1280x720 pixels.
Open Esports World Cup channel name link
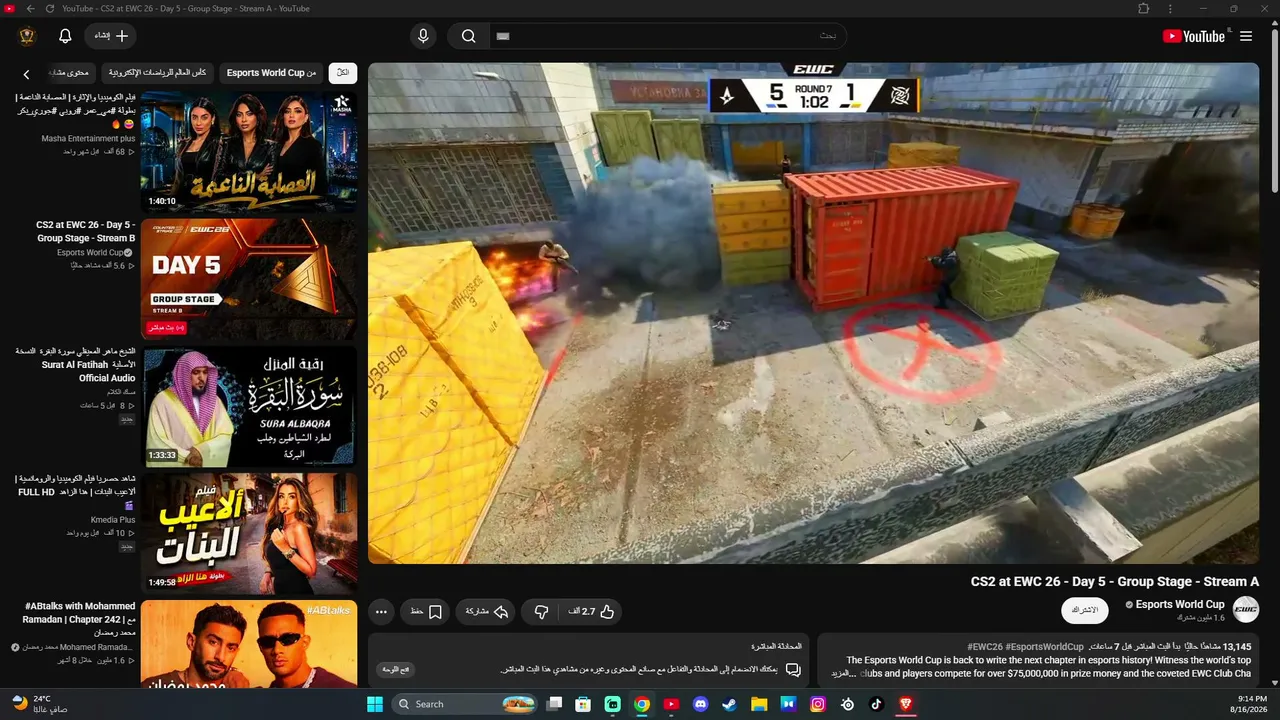click(1180, 604)
